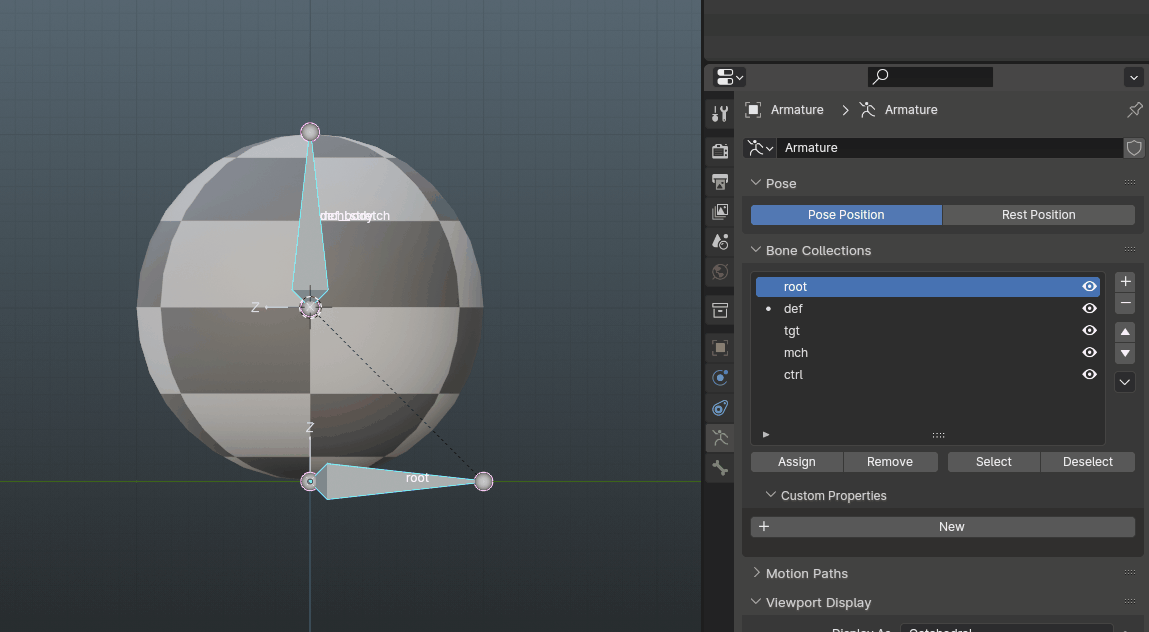Enable fake user for the Armature data
Image resolution: width=1149 pixels, height=632 pixels.
1134,148
